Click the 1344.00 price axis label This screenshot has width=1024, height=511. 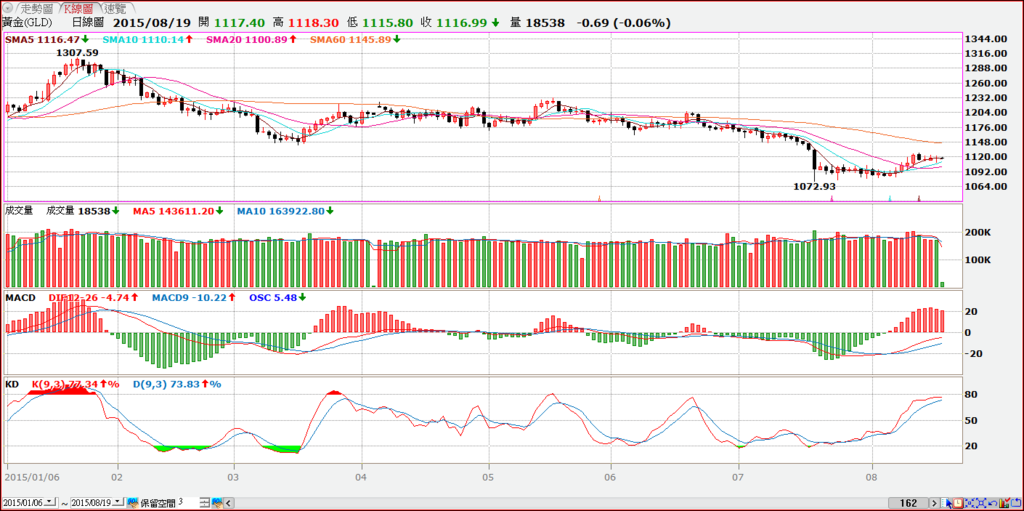click(987, 39)
